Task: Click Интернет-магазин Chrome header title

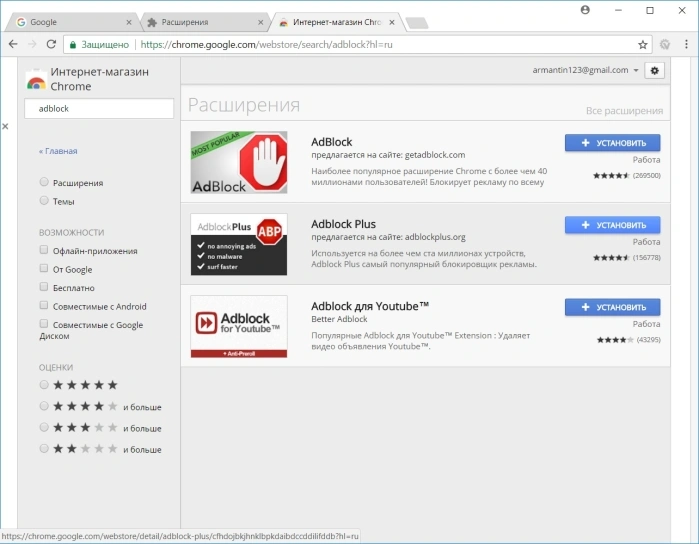Action: coord(99,79)
